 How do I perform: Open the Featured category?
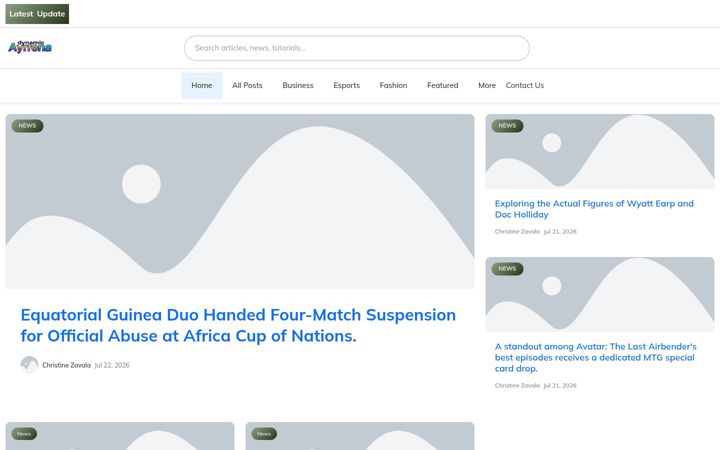[443, 85]
